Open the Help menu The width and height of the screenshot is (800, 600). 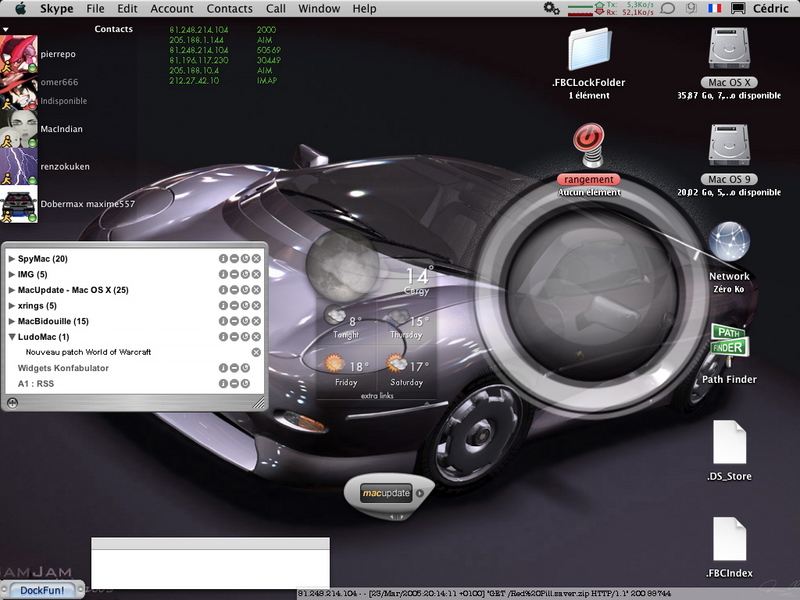coord(364,9)
